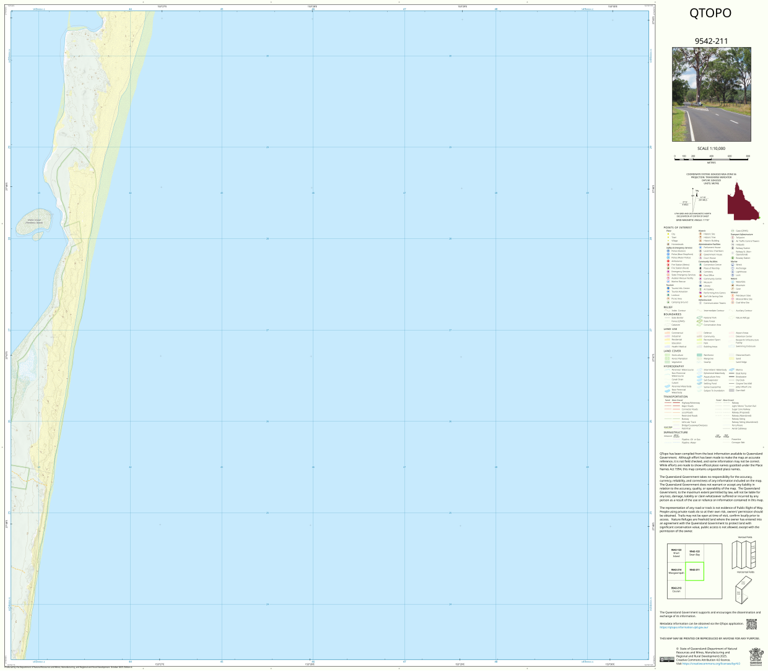Click the Rainforest land cover teal swatch

tap(699, 355)
